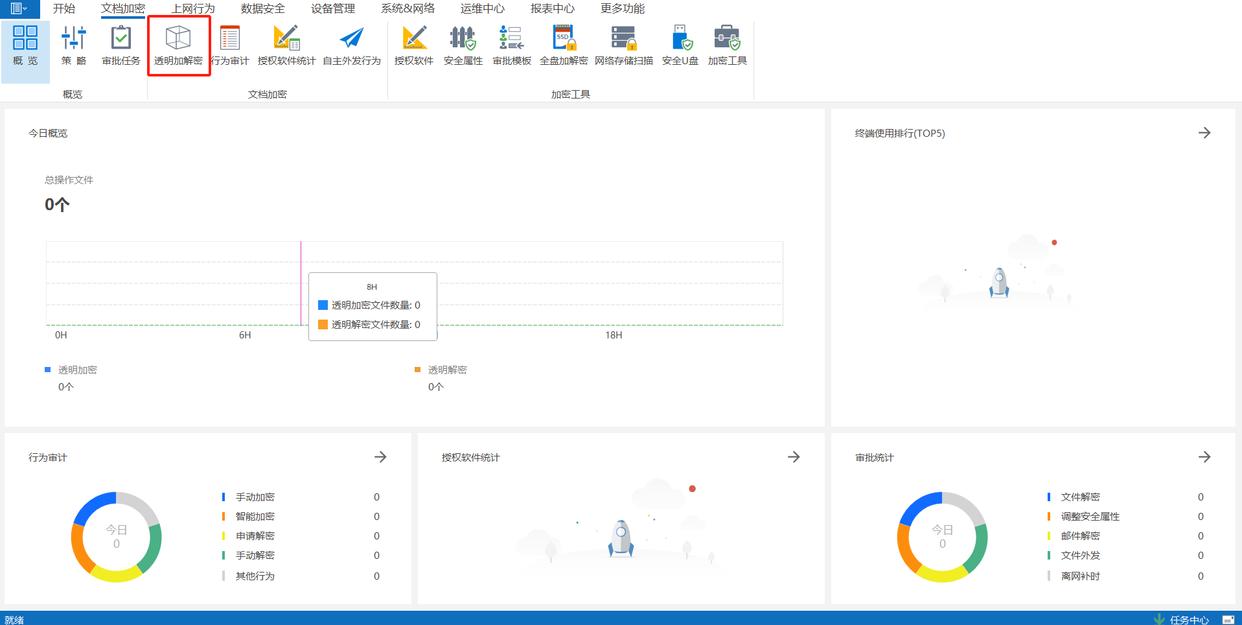Screen dimensions: 1242x625
Task: Click the 策略 sliders icon
Action: pyautogui.click(x=73, y=45)
